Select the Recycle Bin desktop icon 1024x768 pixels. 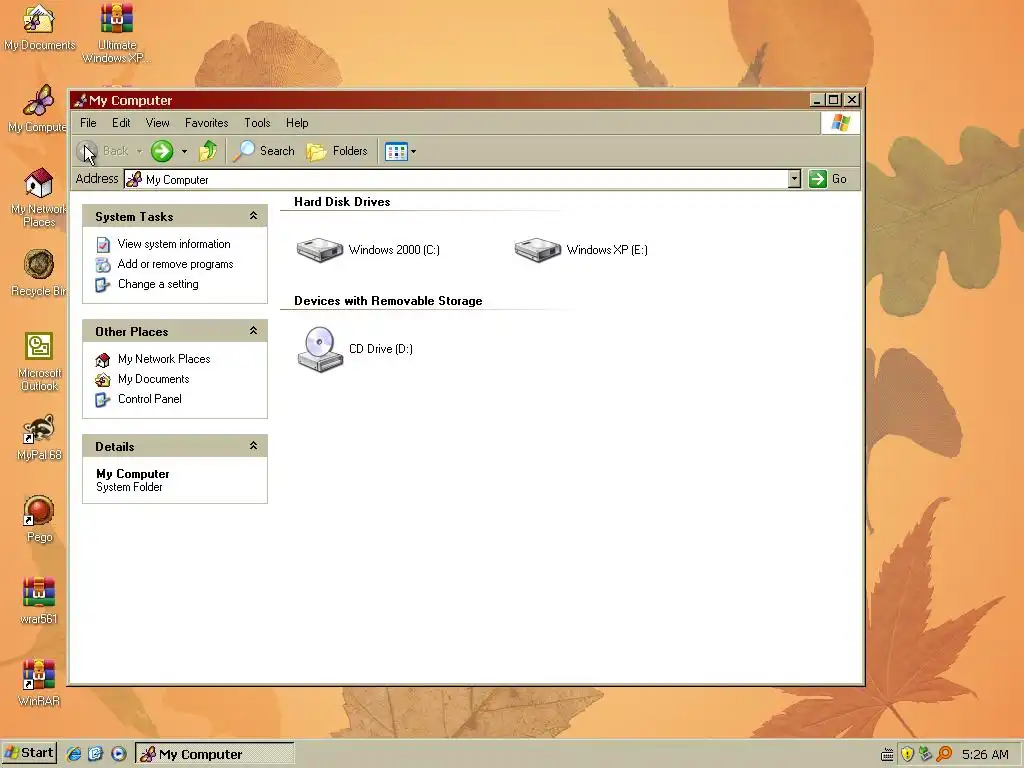click(x=39, y=273)
